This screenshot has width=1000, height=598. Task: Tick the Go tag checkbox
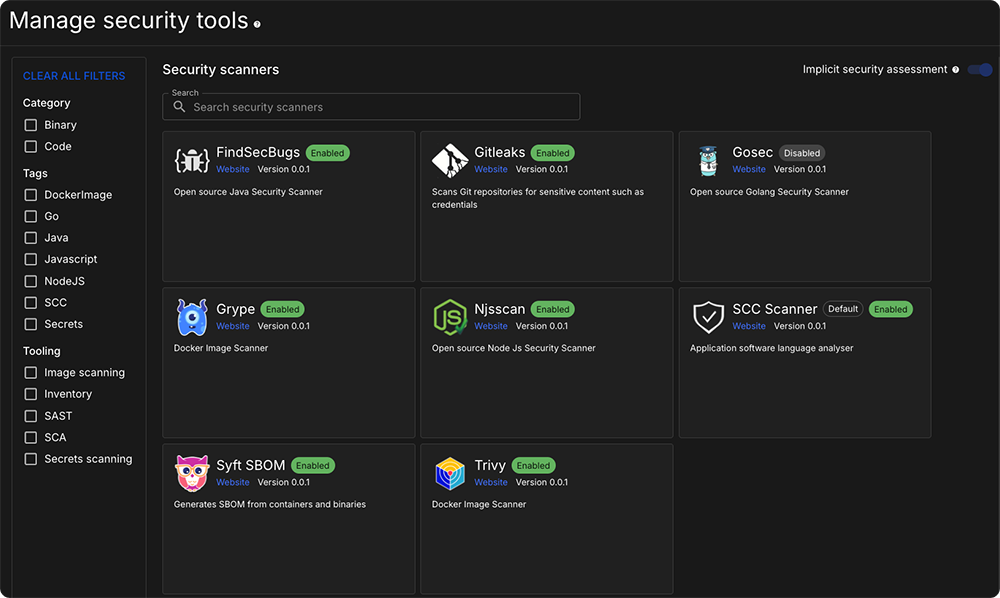click(x=31, y=216)
